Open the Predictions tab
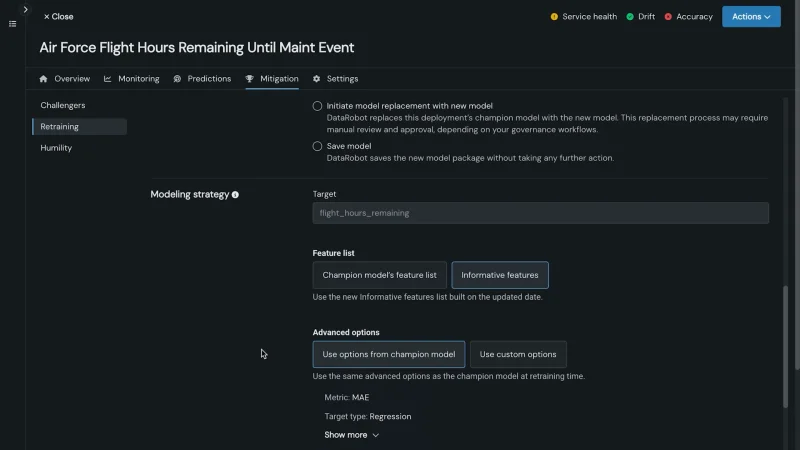This screenshot has height=450, width=800. click(x=202, y=79)
